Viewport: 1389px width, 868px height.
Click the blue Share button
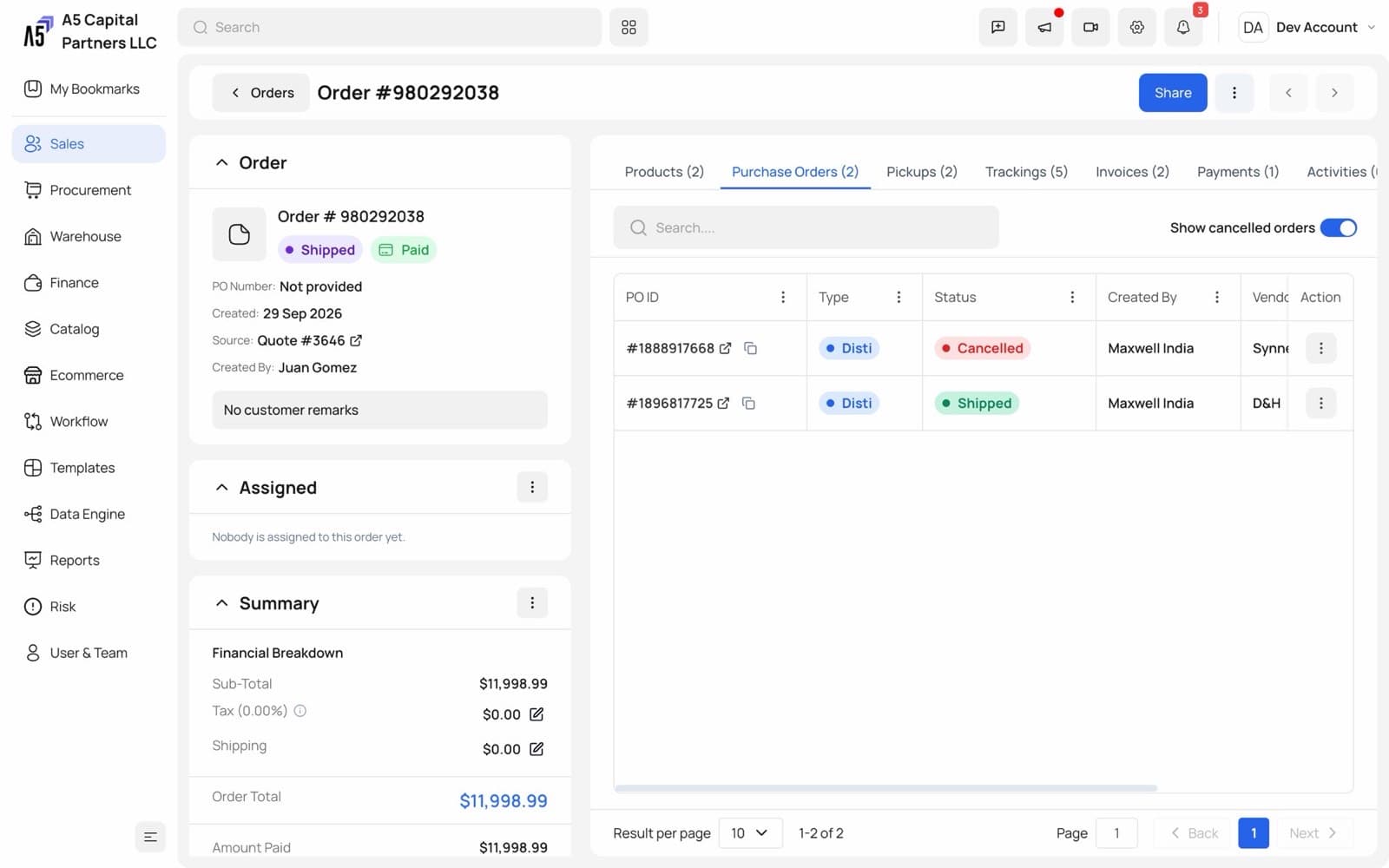click(1172, 93)
